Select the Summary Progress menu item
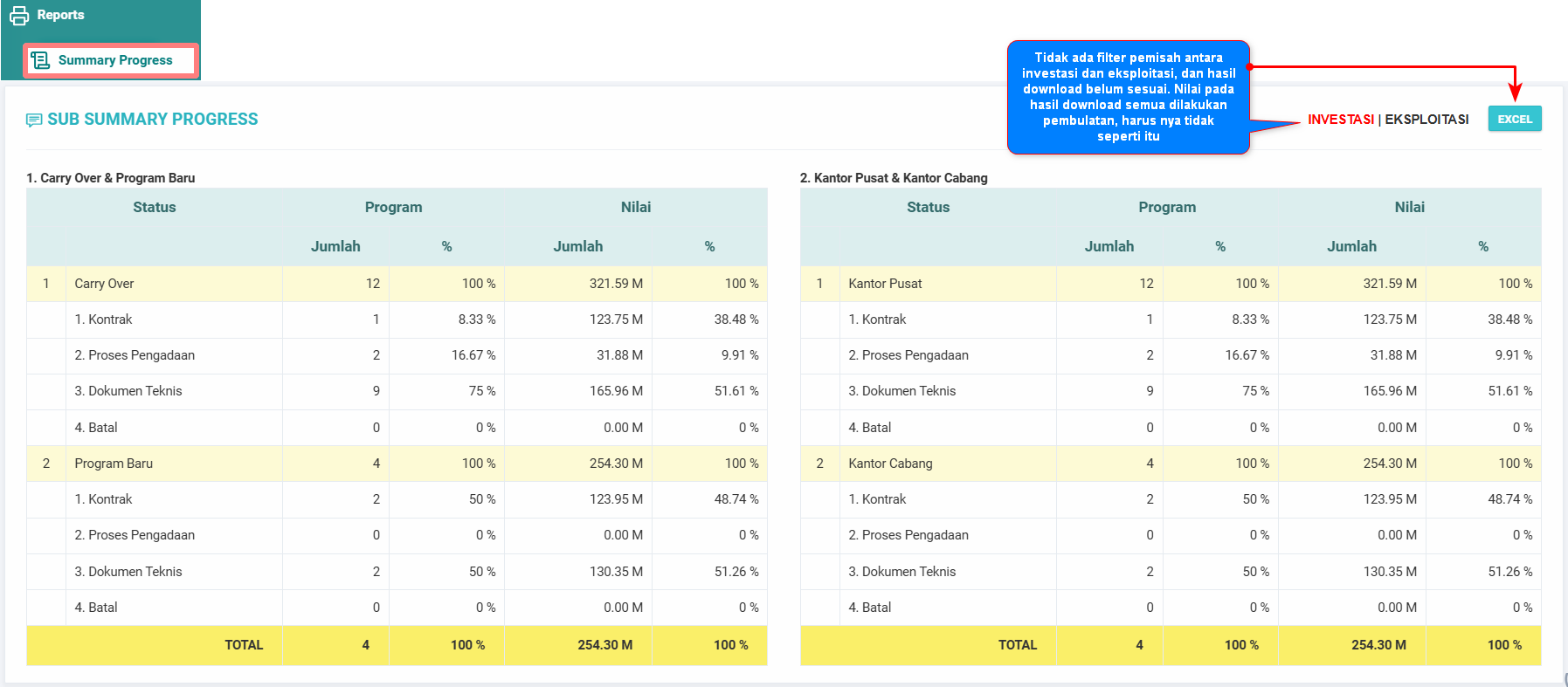Image resolution: width=1568 pixels, height=687 pixels. pos(114,60)
